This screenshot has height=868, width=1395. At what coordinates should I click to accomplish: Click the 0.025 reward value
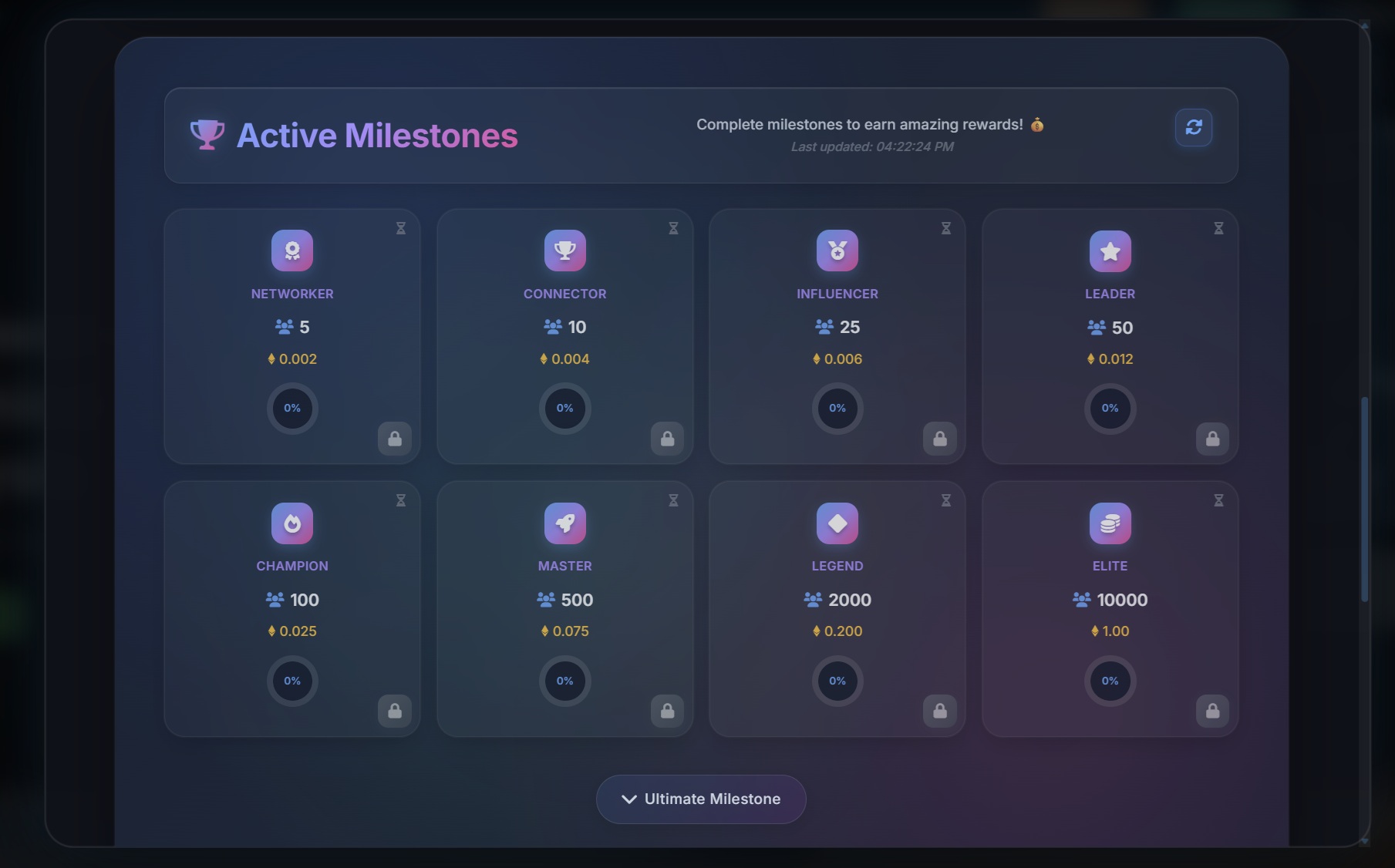(x=298, y=631)
